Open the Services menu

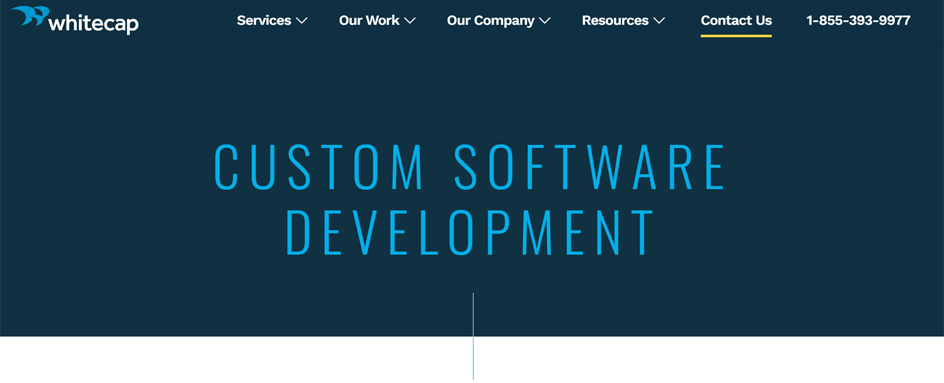264,20
